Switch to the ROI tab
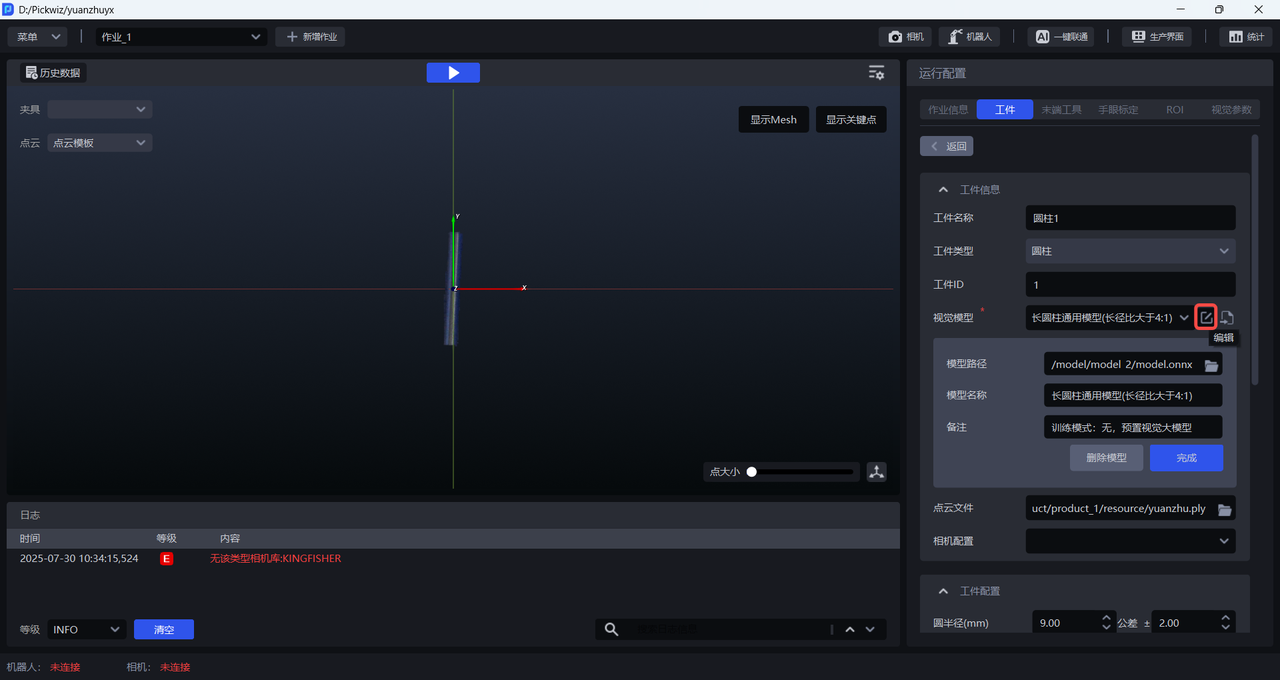The height and width of the screenshot is (680, 1280). point(1174,110)
